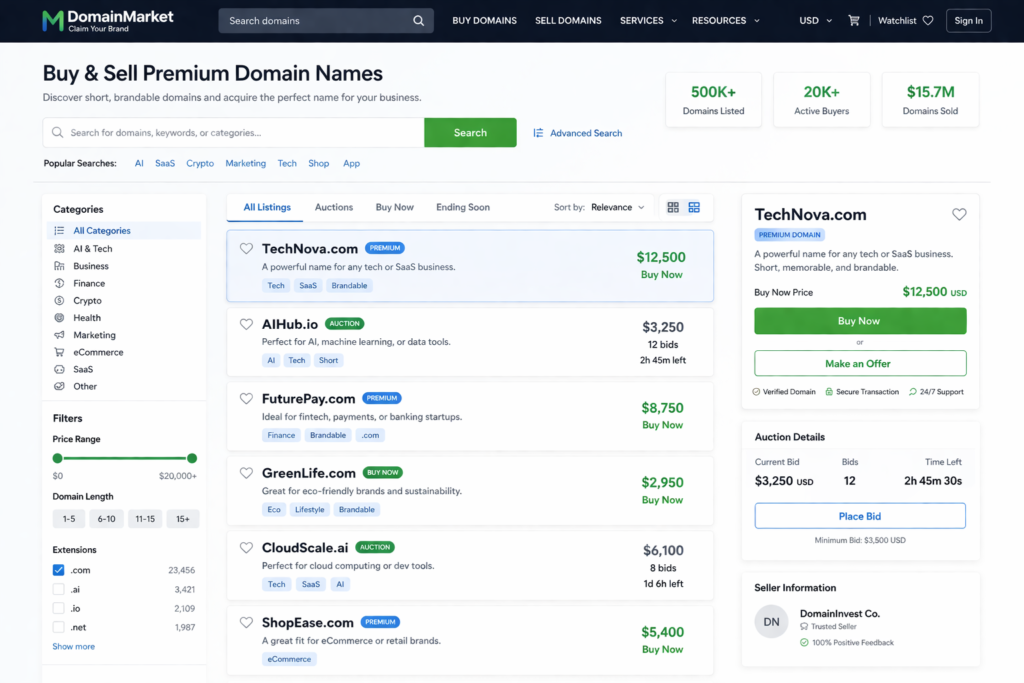The height and width of the screenshot is (683, 1024).
Task: Click the Business category icon
Action: (59, 266)
